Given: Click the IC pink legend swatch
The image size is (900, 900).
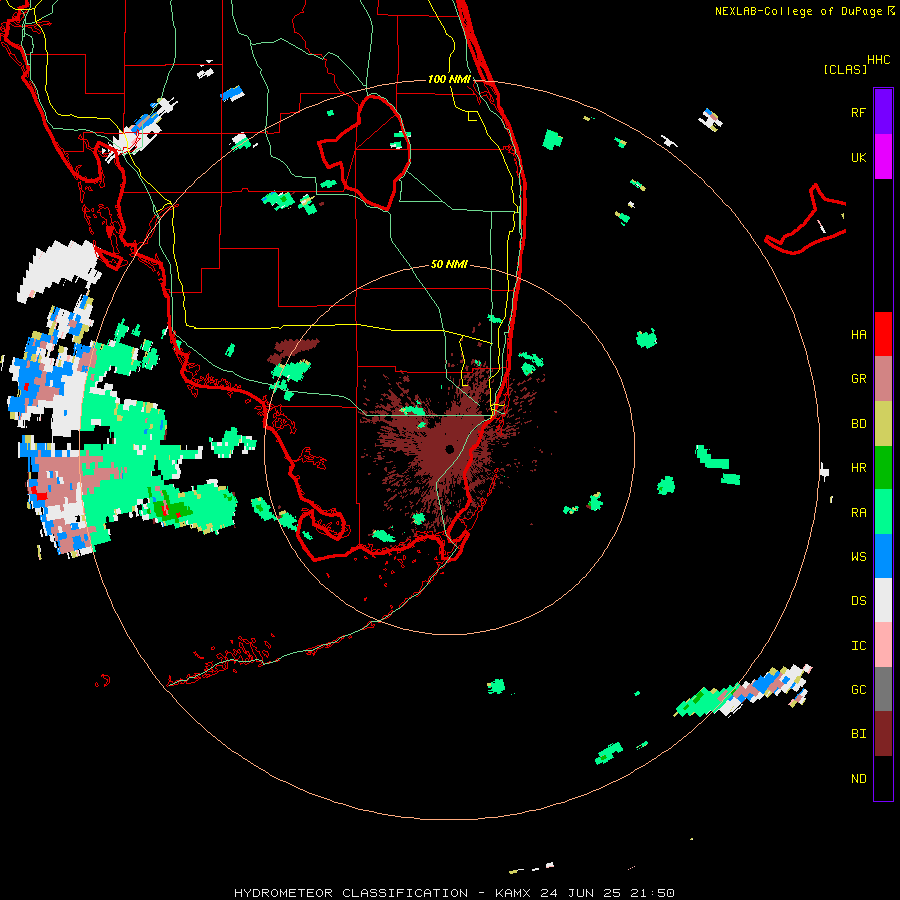Looking at the screenshot, I should pyautogui.click(x=883, y=645).
